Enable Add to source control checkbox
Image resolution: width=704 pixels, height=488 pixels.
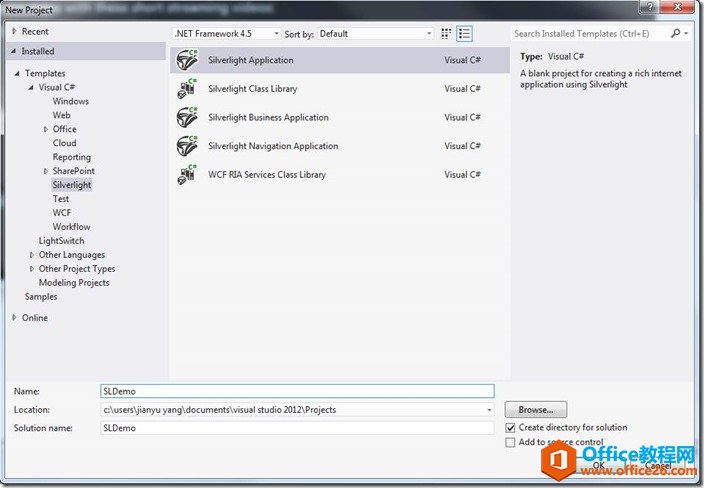(x=510, y=442)
